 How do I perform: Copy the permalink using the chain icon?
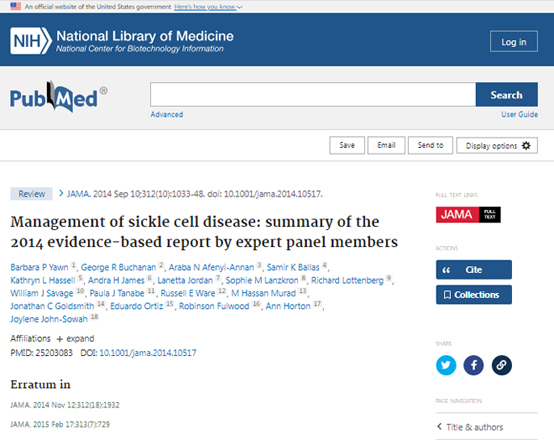(501, 365)
